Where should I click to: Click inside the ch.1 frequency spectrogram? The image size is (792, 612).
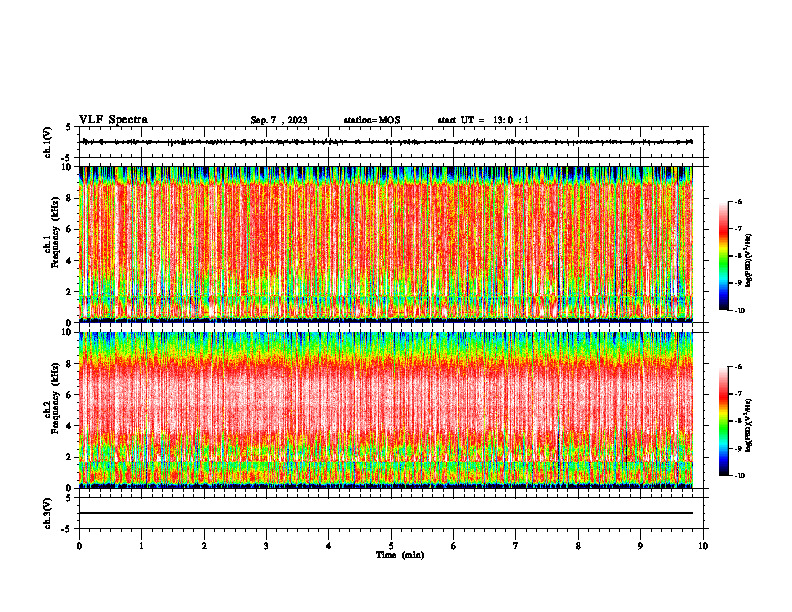pyautogui.click(x=386, y=244)
